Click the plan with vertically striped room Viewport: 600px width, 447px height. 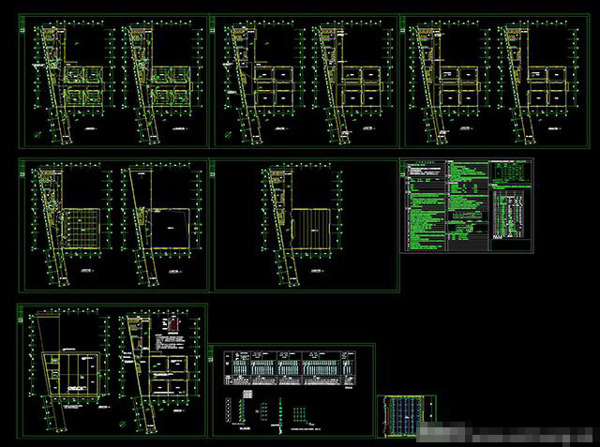click(302, 227)
